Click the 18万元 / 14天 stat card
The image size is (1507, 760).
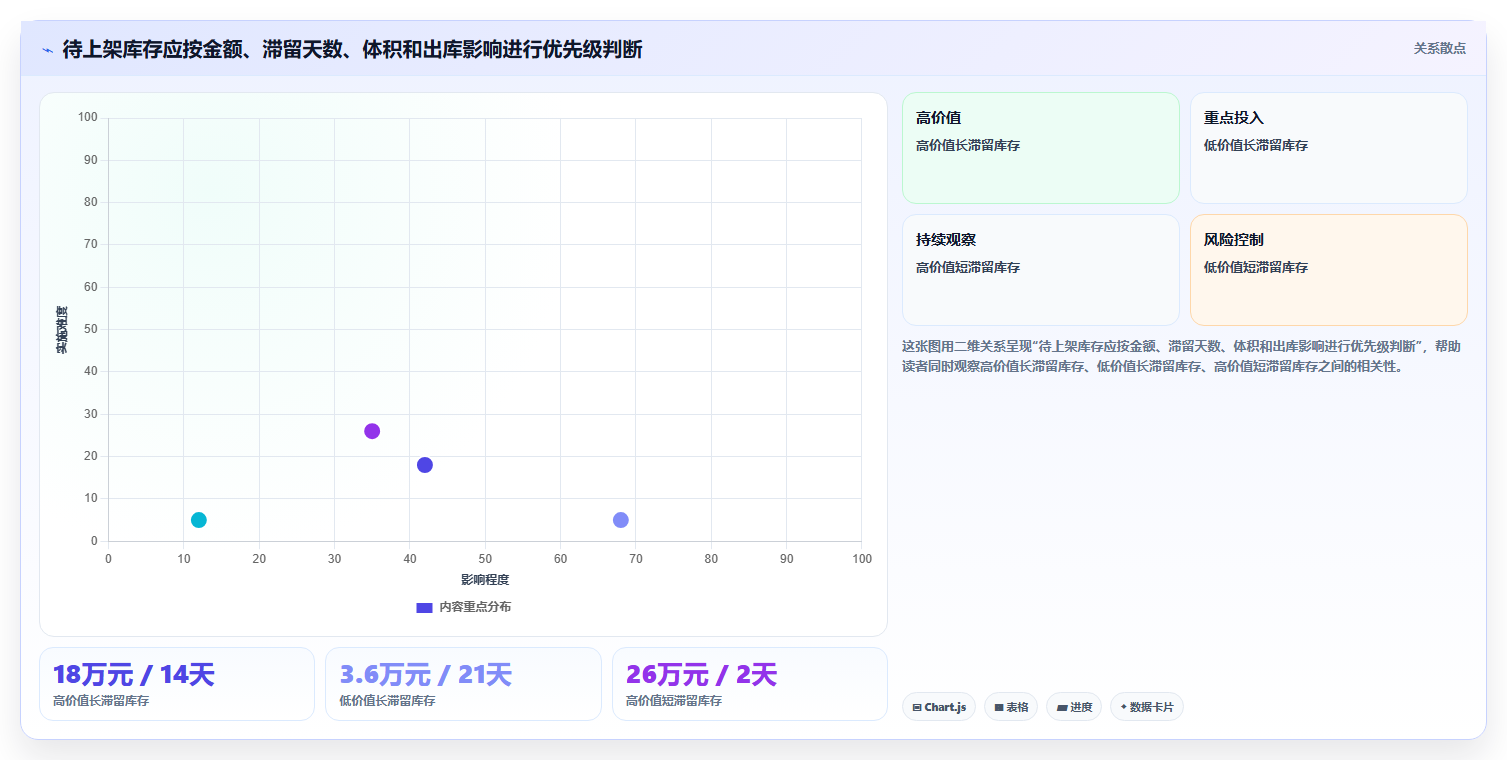(177, 684)
